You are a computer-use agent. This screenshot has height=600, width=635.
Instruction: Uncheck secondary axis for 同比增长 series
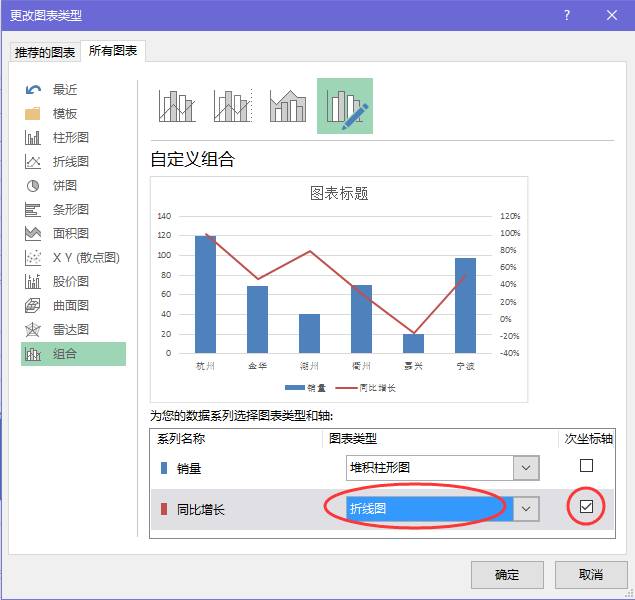[586, 506]
